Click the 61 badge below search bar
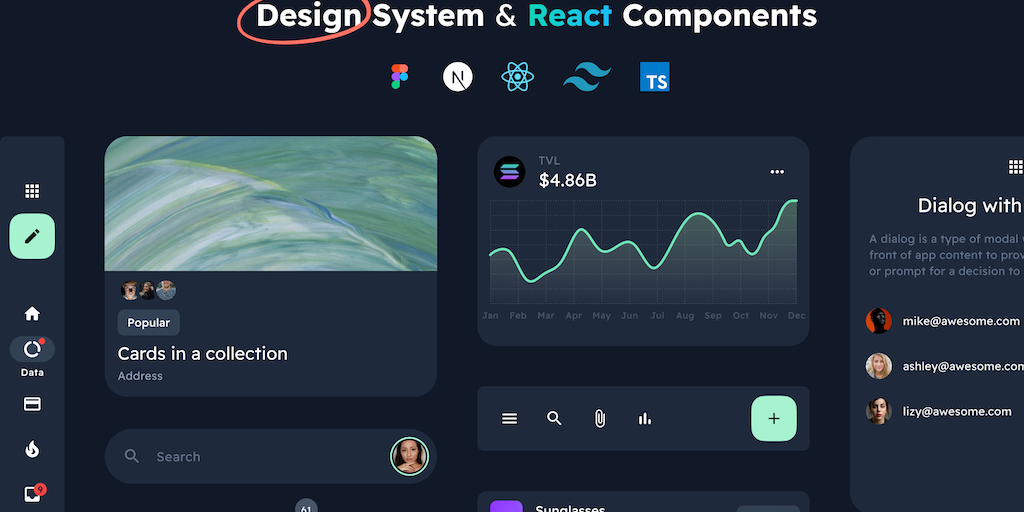This screenshot has height=512, width=1024. point(306,505)
